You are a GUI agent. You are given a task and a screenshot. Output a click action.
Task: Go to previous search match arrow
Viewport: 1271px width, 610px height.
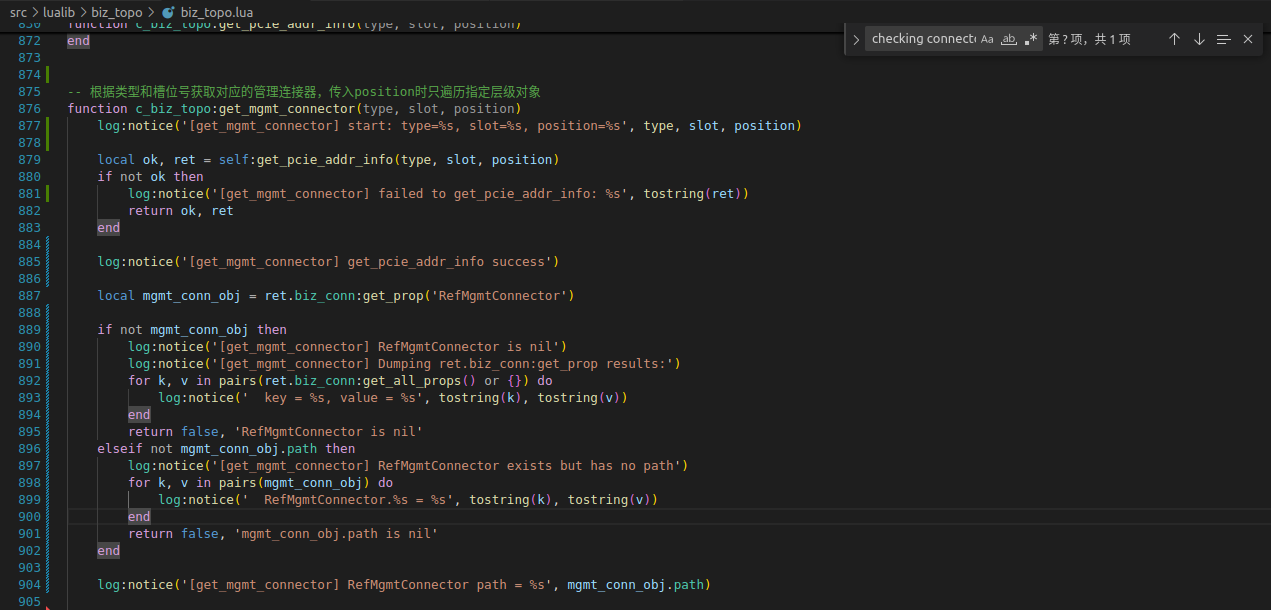1174,39
